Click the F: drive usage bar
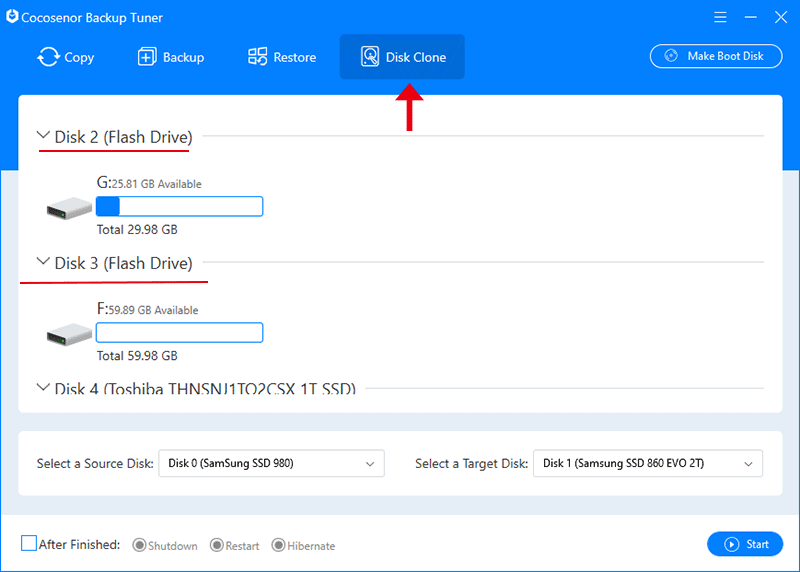The height and width of the screenshot is (572, 800). click(x=180, y=332)
